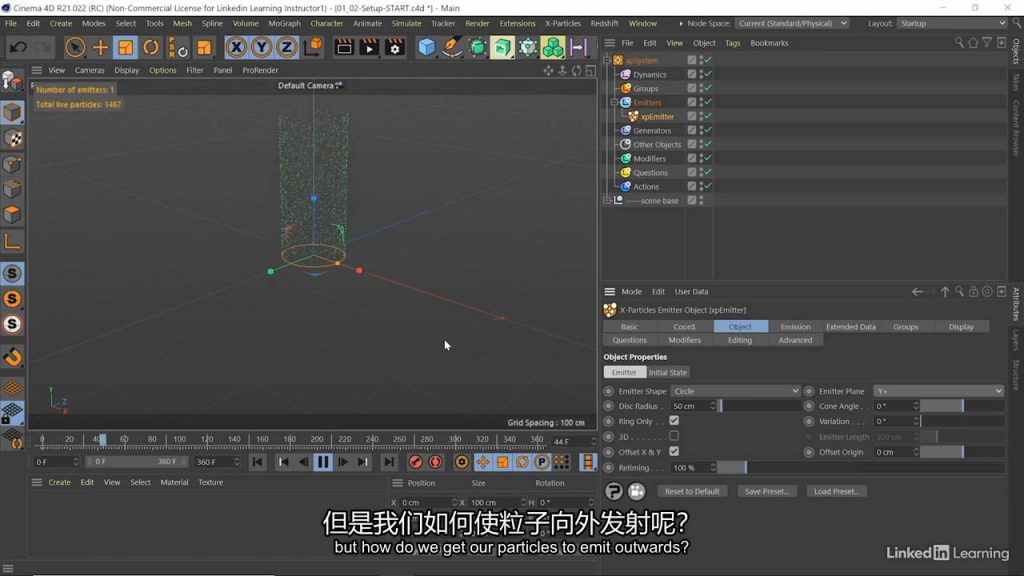
Task: Click Load Preset button
Action: tap(836, 491)
